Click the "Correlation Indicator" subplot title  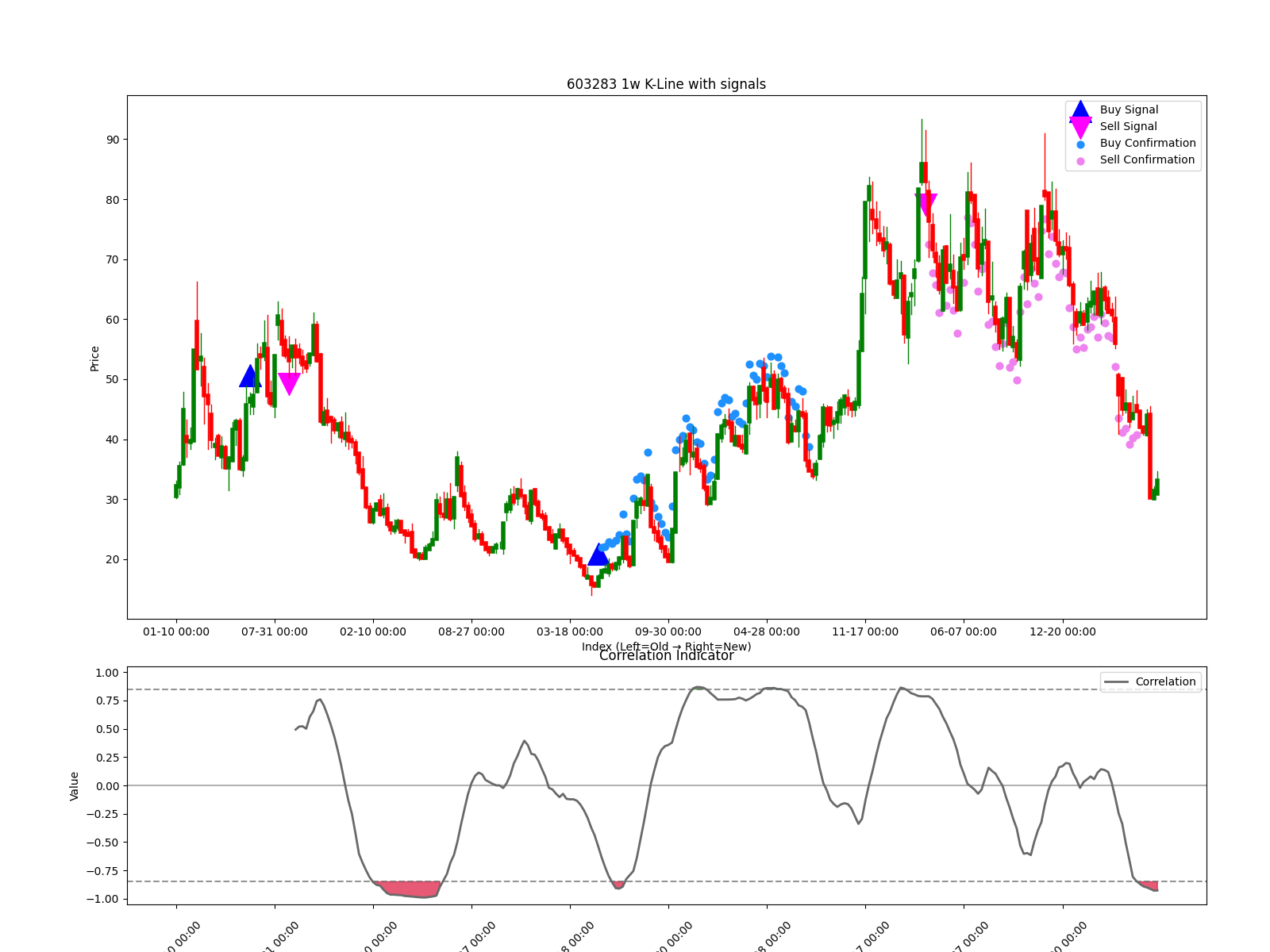[x=666, y=656]
